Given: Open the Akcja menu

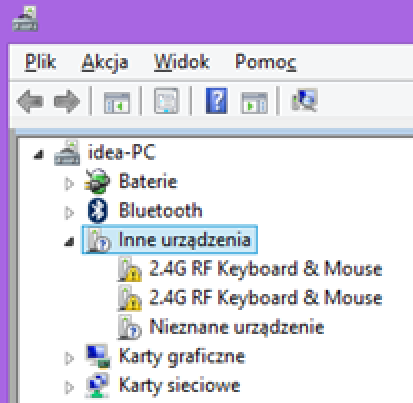Looking at the screenshot, I should pyautogui.click(x=105, y=63).
